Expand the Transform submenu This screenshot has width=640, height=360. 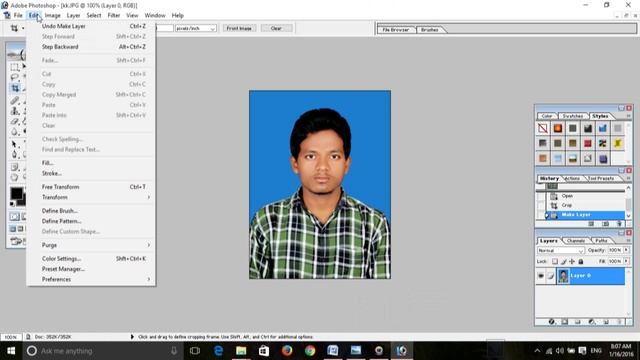click(x=92, y=197)
